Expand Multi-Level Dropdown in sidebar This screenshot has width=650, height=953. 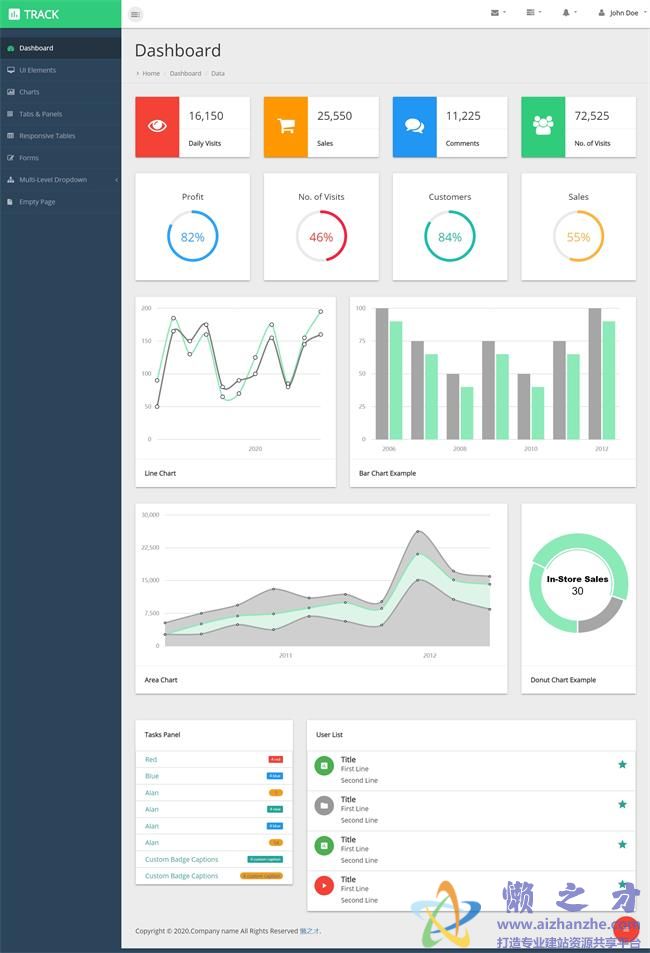point(60,180)
